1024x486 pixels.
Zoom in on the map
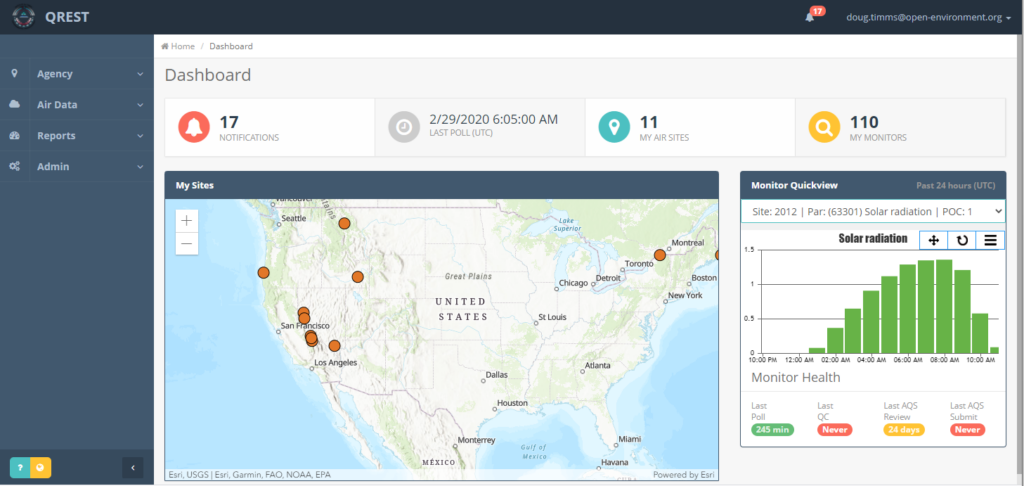tap(187, 221)
